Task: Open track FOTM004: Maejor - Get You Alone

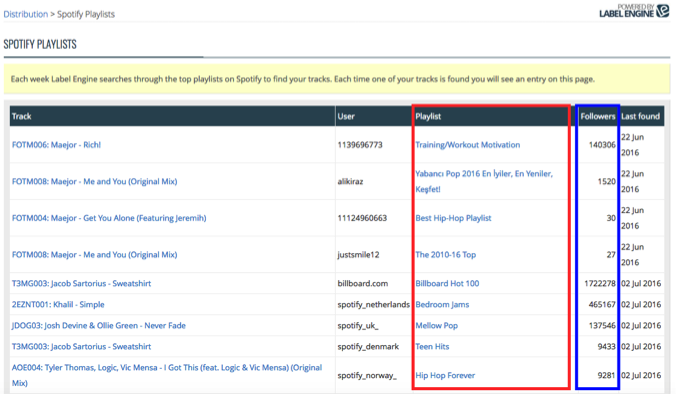Action: point(109,218)
